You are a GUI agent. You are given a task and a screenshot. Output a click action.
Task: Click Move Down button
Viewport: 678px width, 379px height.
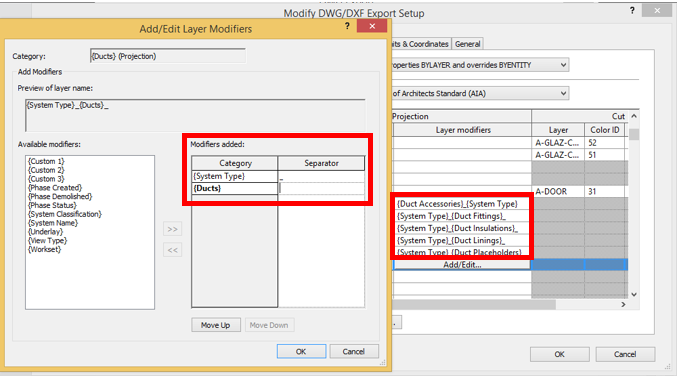click(269, 325)
